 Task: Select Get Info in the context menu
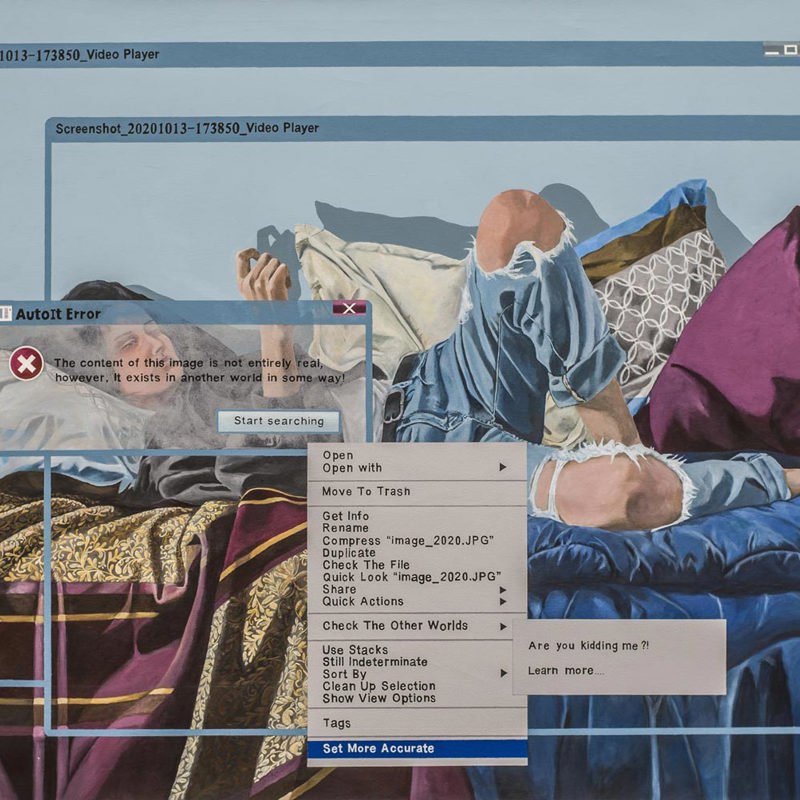coord(346,516)
